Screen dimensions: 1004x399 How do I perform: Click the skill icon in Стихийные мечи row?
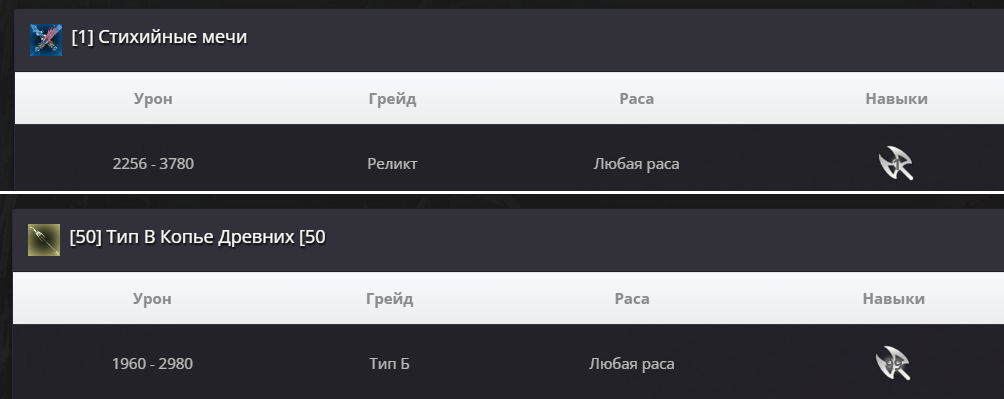coord(896,164)
